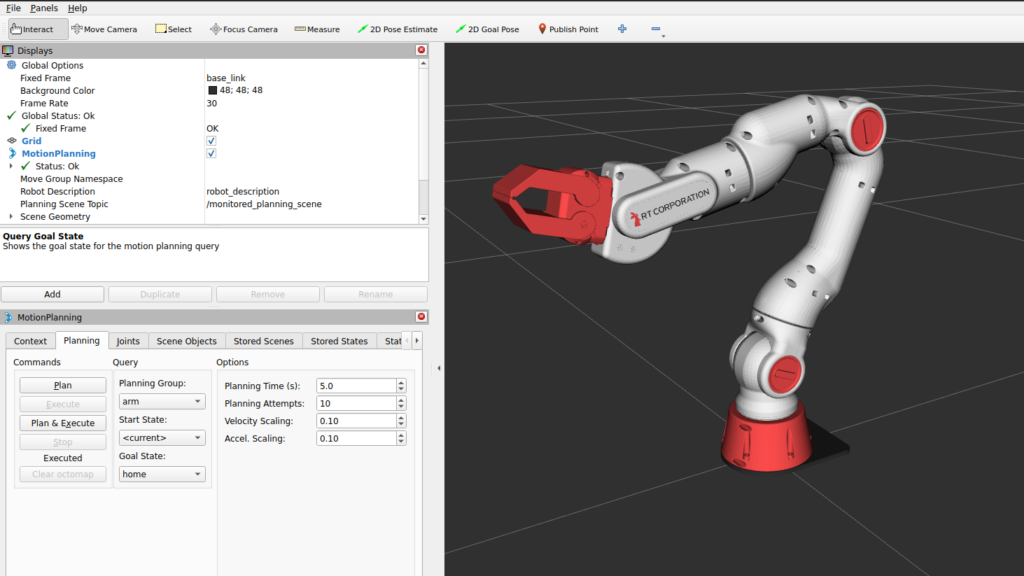This screenshot has width=1024, height=576.
Task: Select the 2D Pose Estimate tool
Action: (x=397, y=29)
